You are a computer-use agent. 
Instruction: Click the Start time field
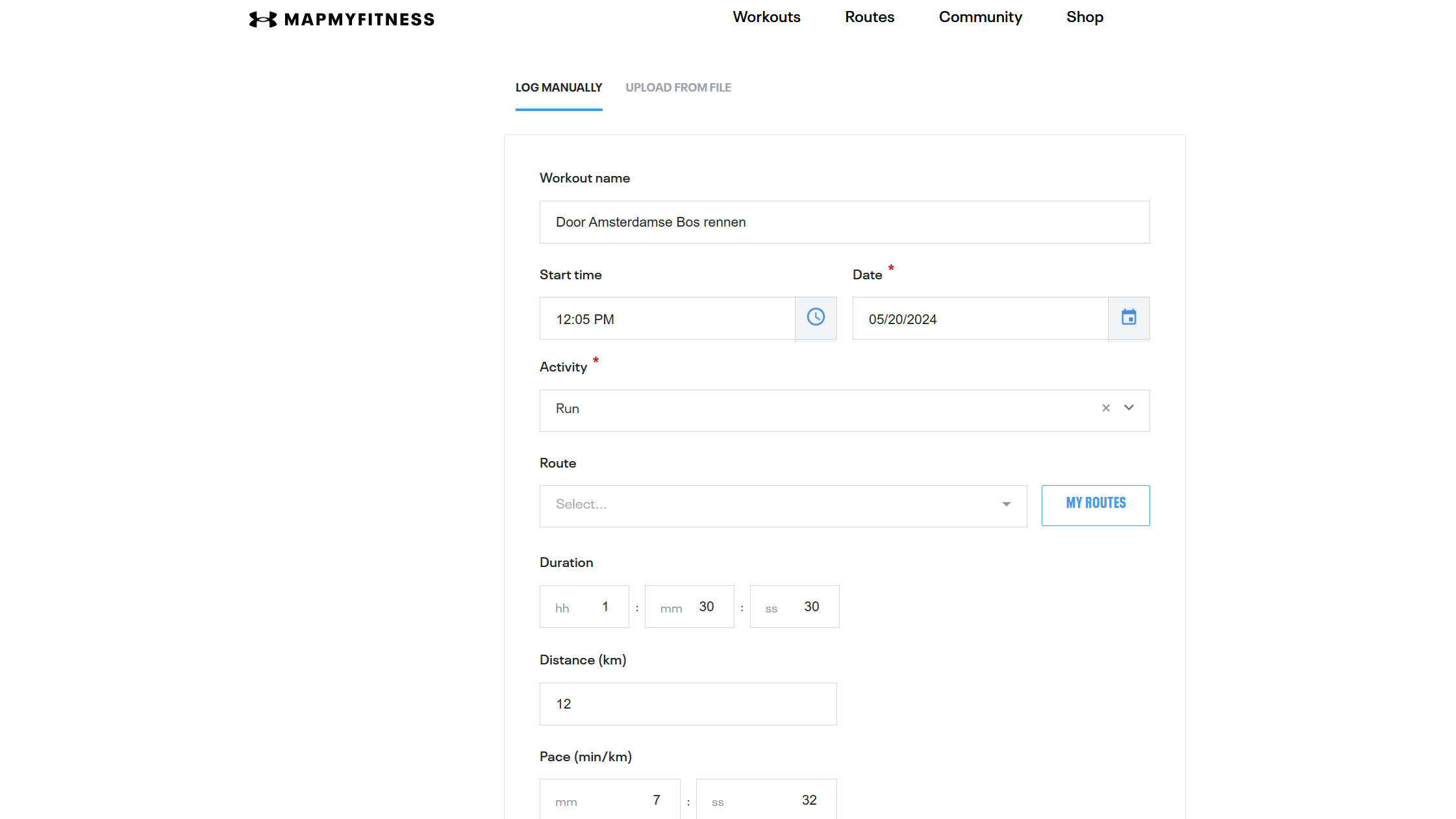(667, 319)
